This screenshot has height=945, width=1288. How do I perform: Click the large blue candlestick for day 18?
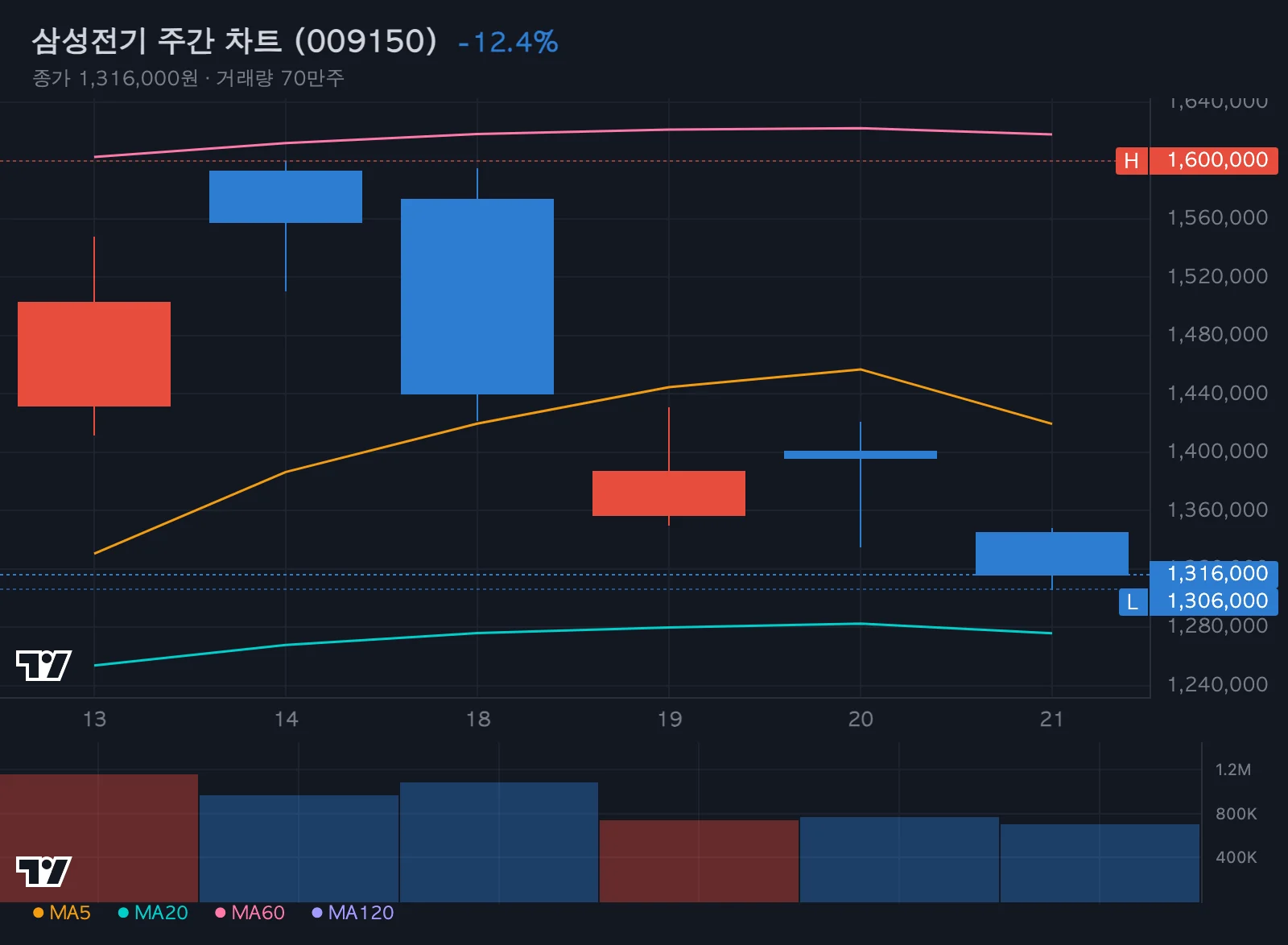tap(477, 296)
